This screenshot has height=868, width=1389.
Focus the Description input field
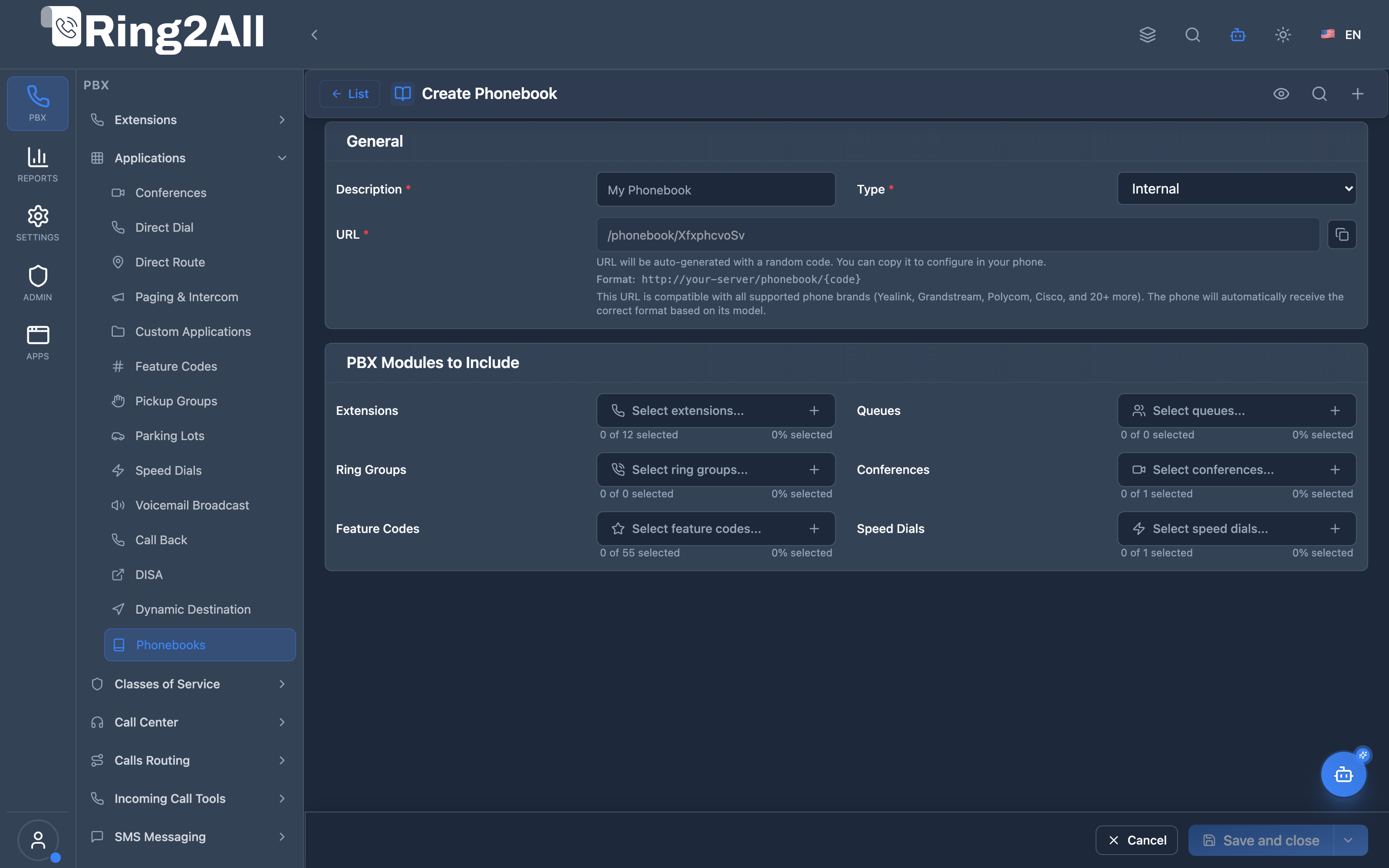tap(716, 190)
